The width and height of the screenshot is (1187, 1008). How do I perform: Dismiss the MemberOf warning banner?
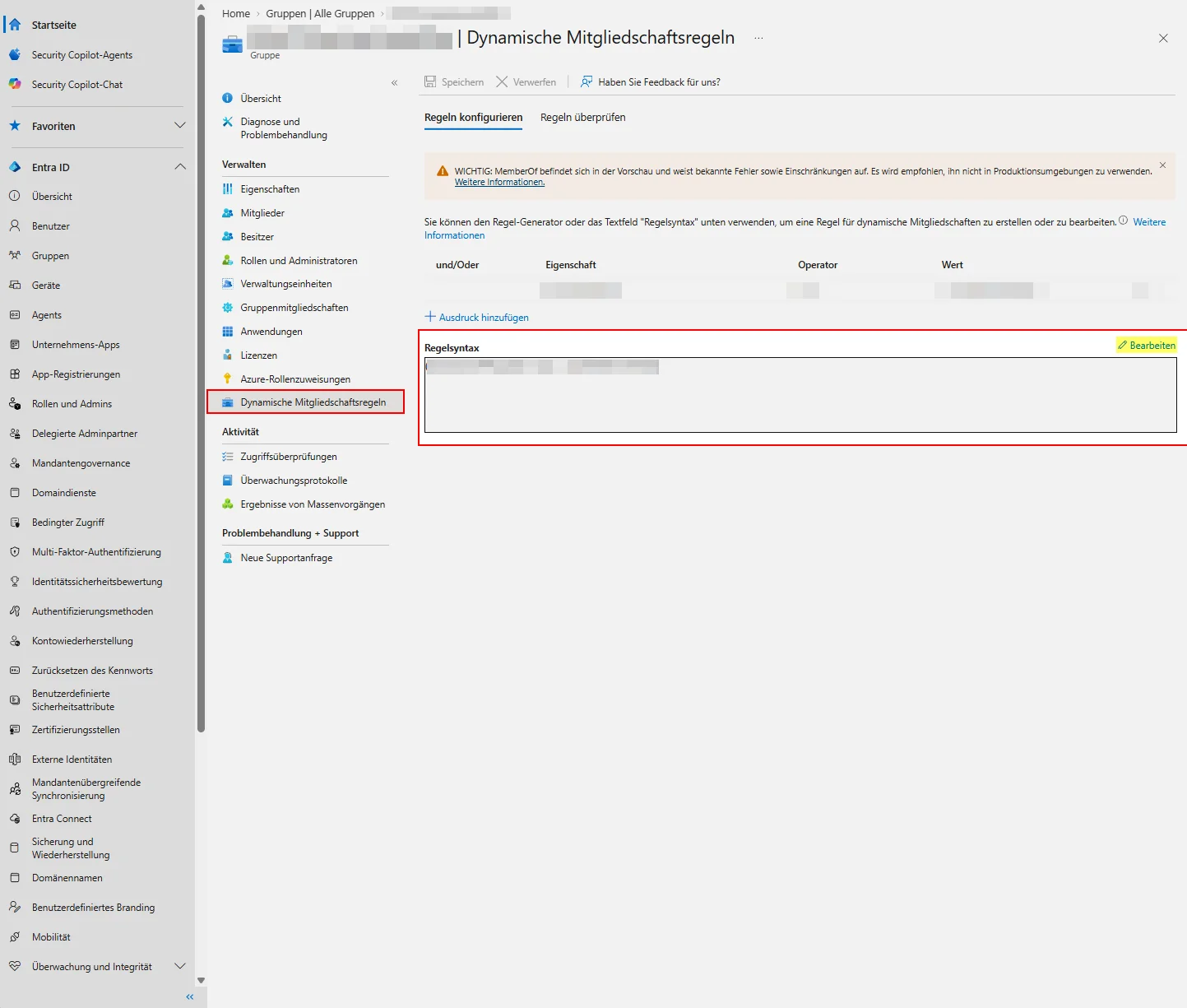[x=1162, y=165]
